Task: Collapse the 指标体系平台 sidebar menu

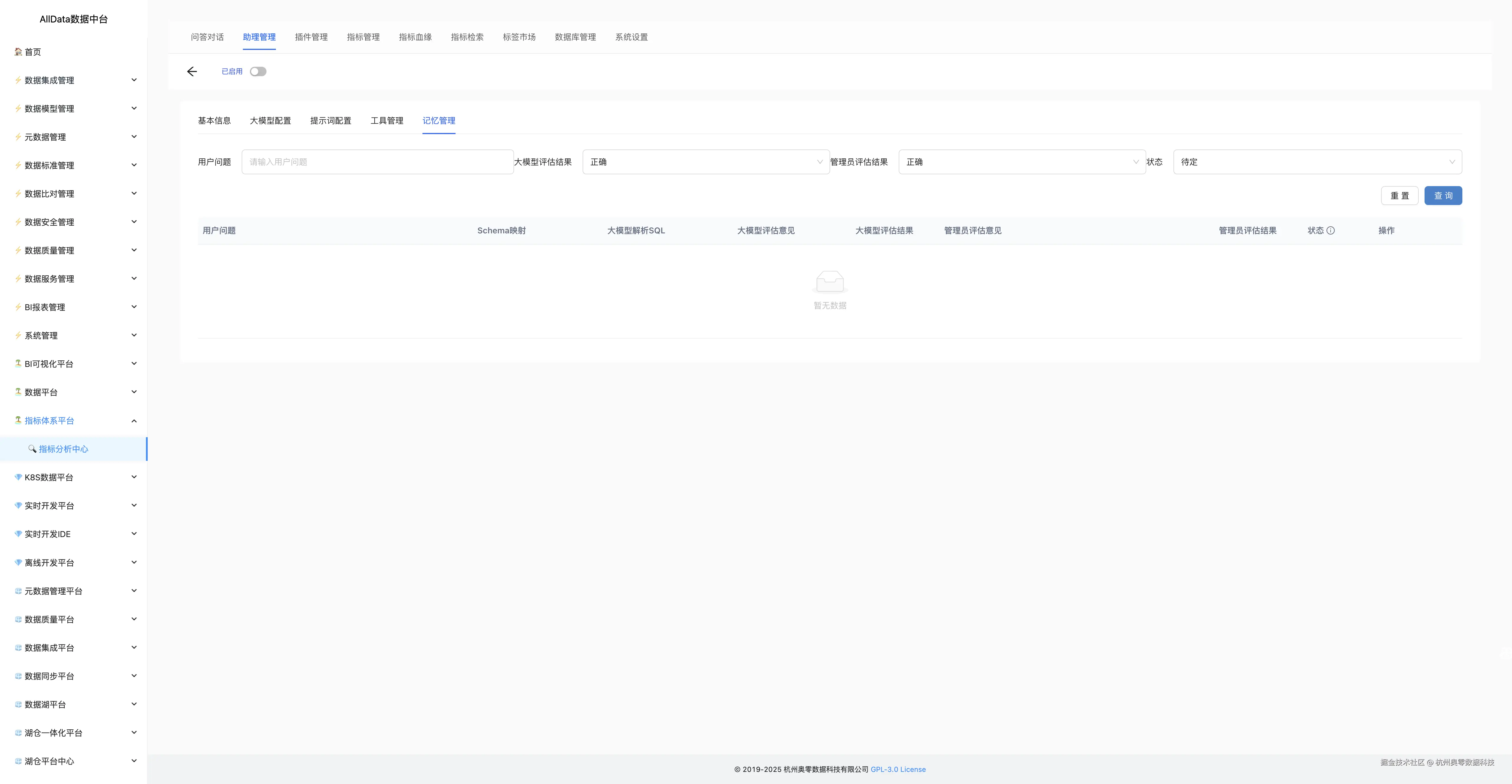Action: (x=134, y=421)
